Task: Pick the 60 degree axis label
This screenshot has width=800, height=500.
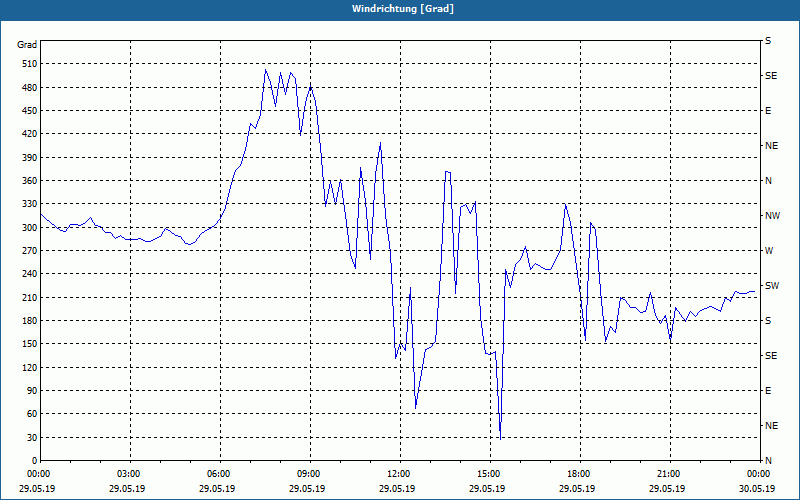Action: pyautogui.click(x=32, y=413)
